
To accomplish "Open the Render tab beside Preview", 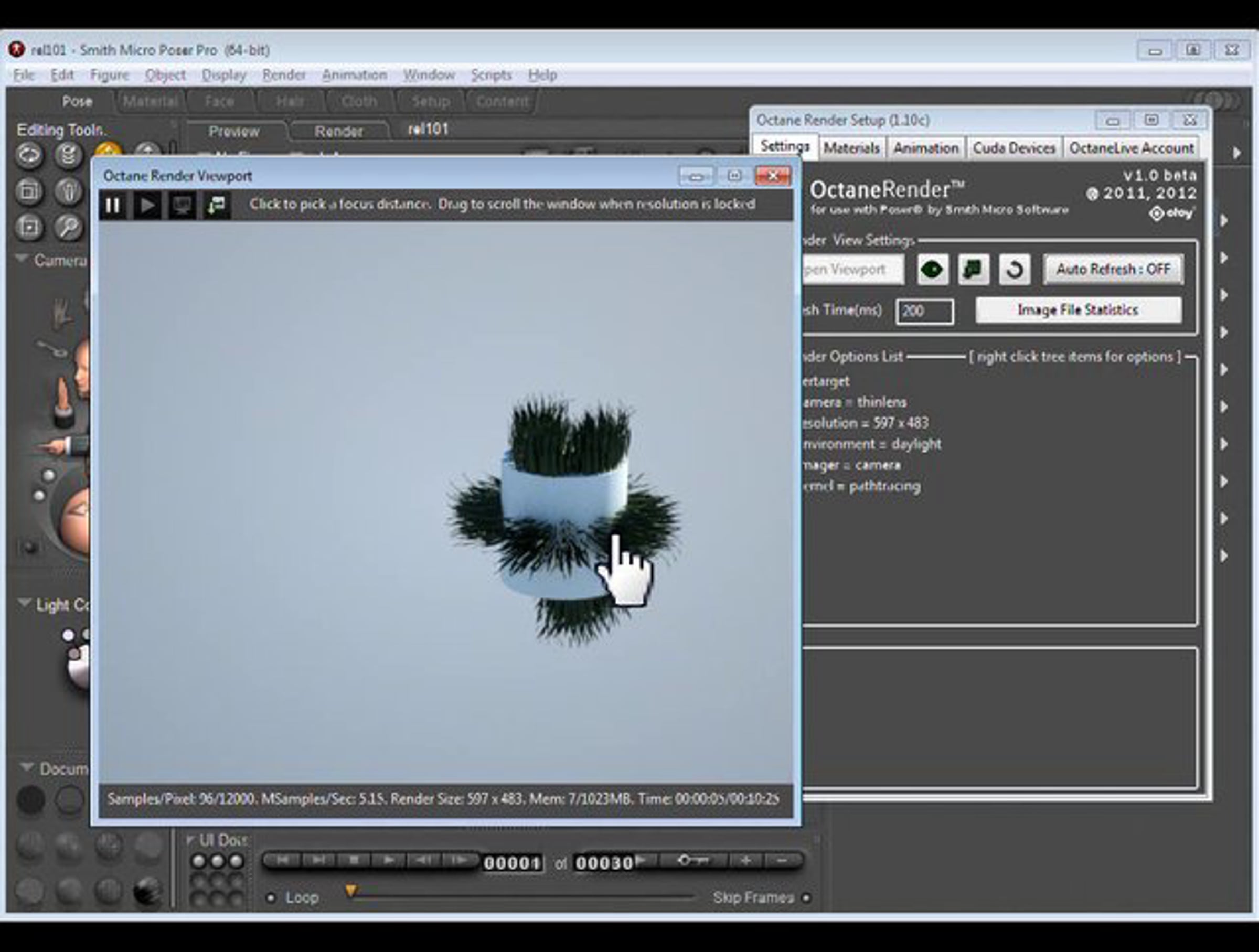I will point(339,132).
